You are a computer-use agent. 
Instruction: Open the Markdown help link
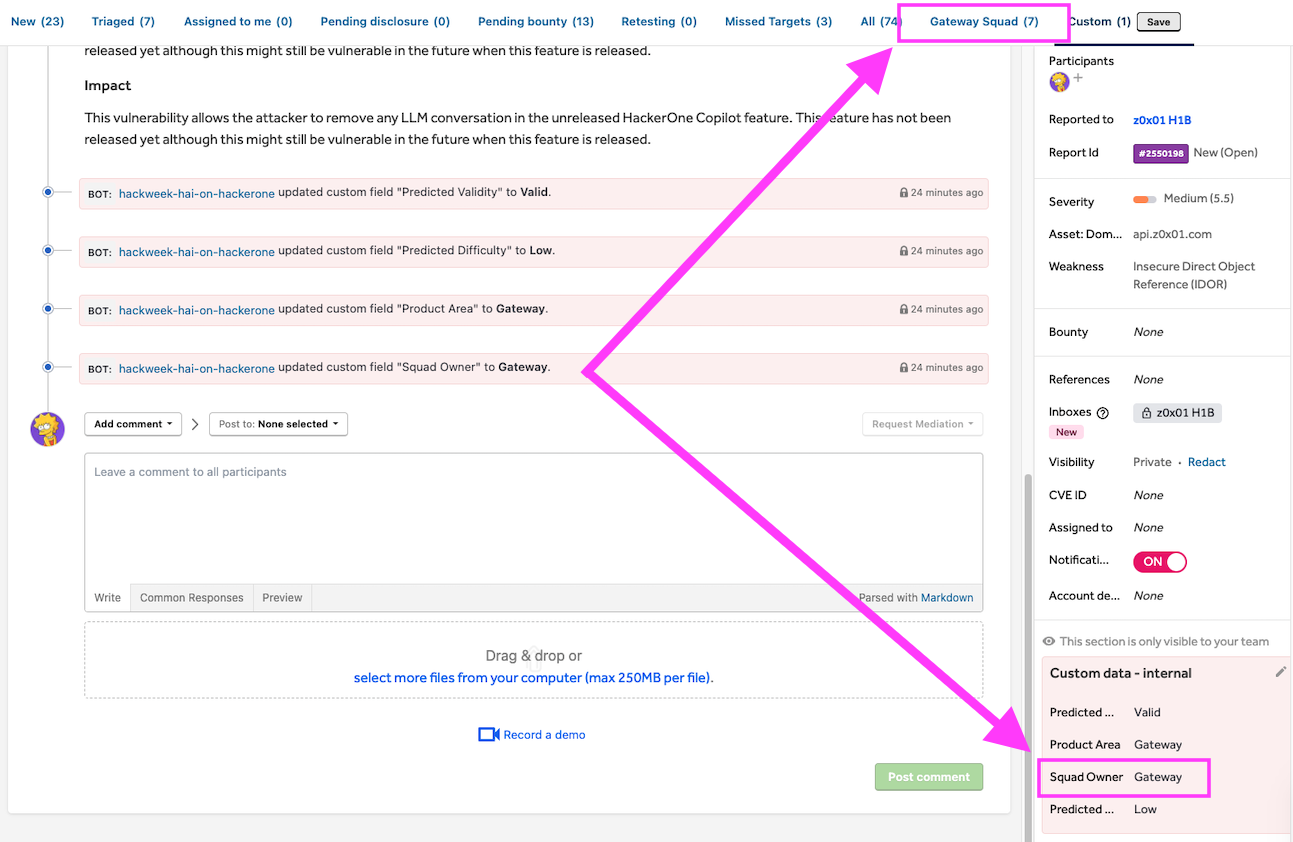coord(947,597)
